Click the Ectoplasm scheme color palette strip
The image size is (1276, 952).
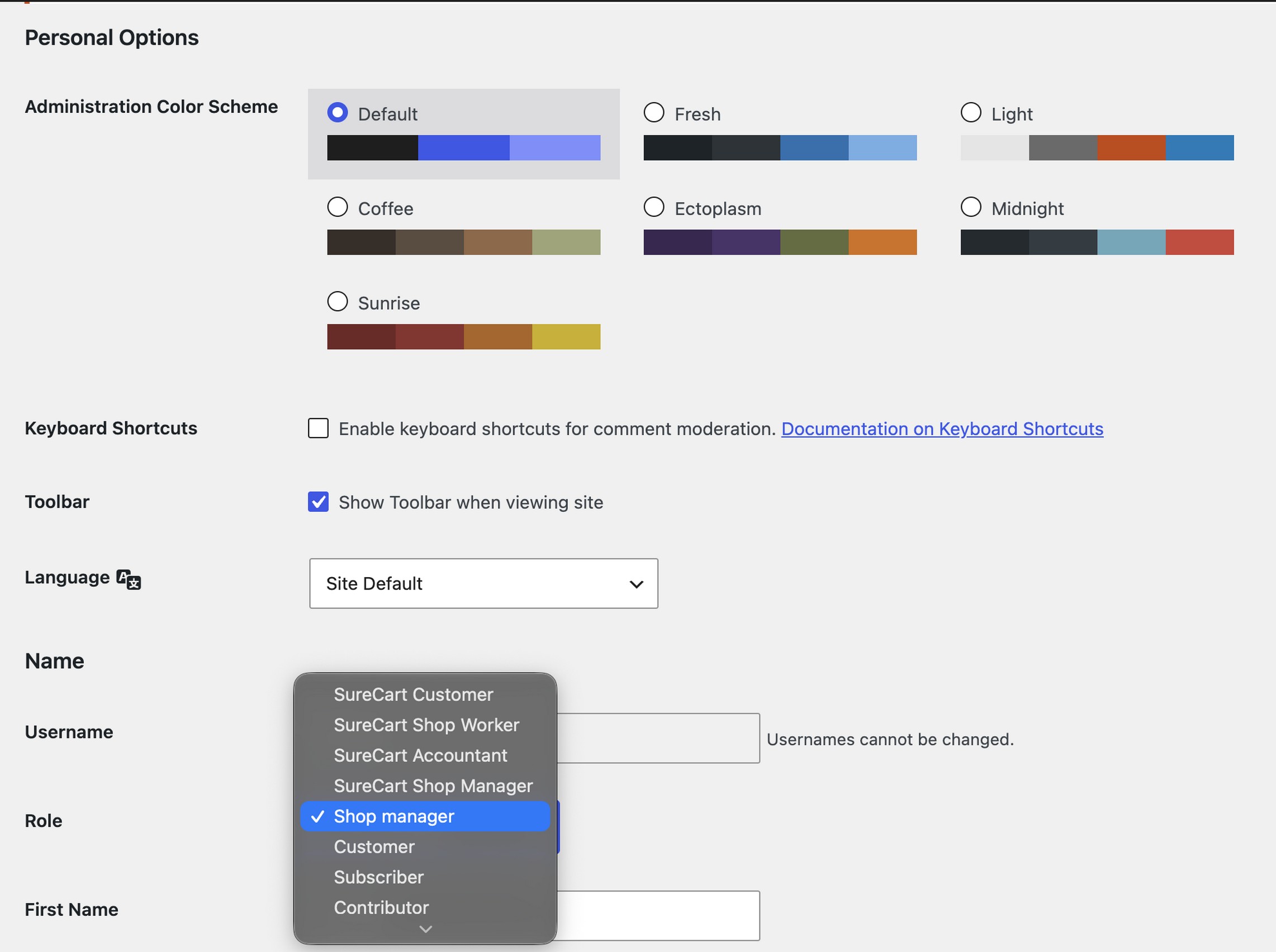(x=780, y=242)
